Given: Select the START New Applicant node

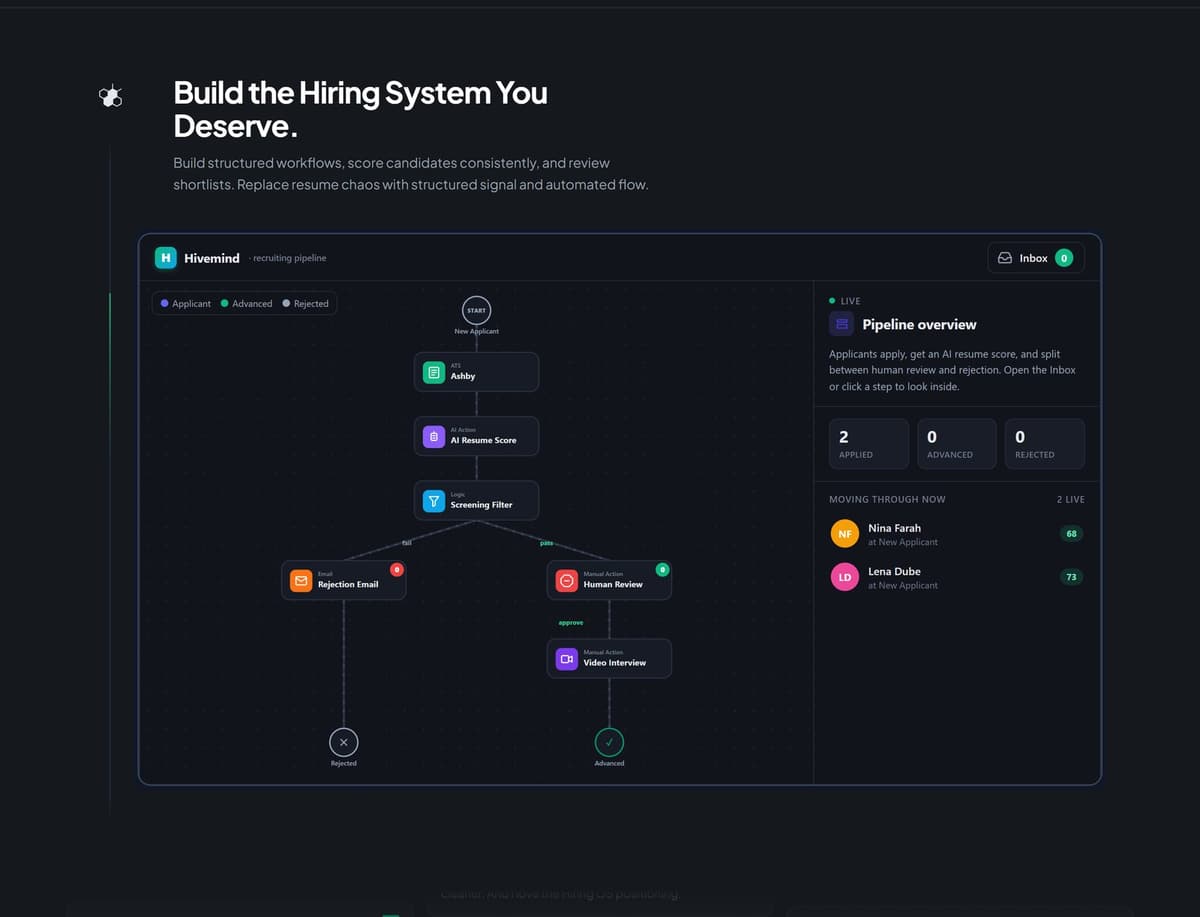Looking at the screenshot, I should [476, 310].
